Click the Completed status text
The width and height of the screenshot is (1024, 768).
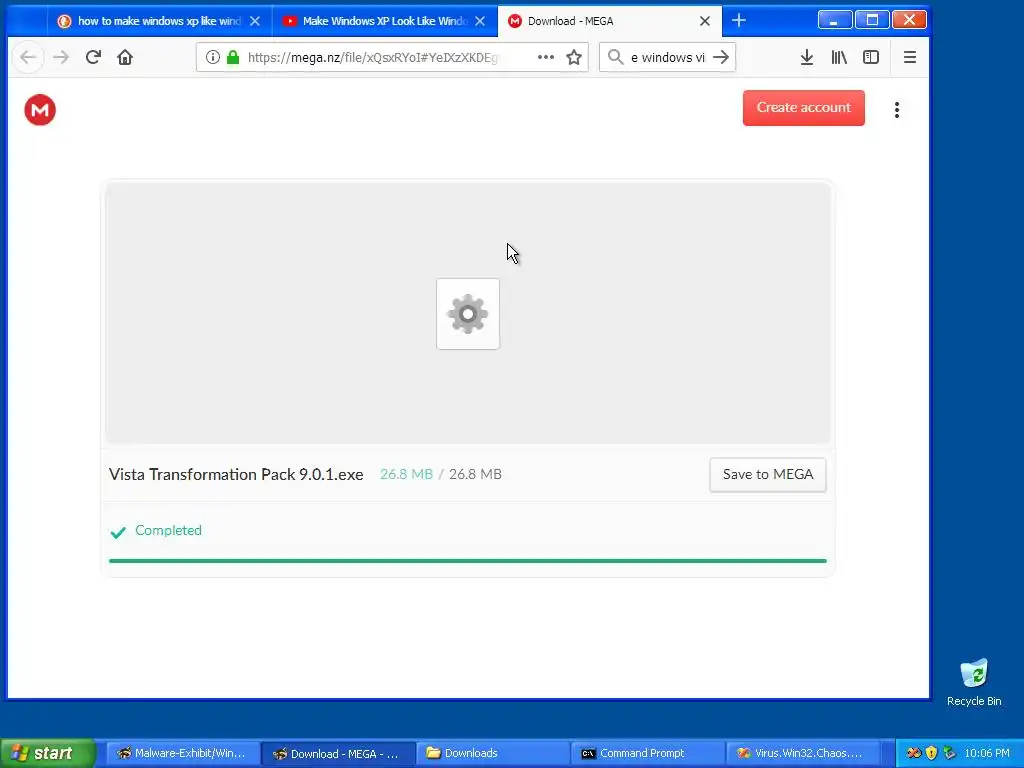pyautogui.click(x=168, y=530)
